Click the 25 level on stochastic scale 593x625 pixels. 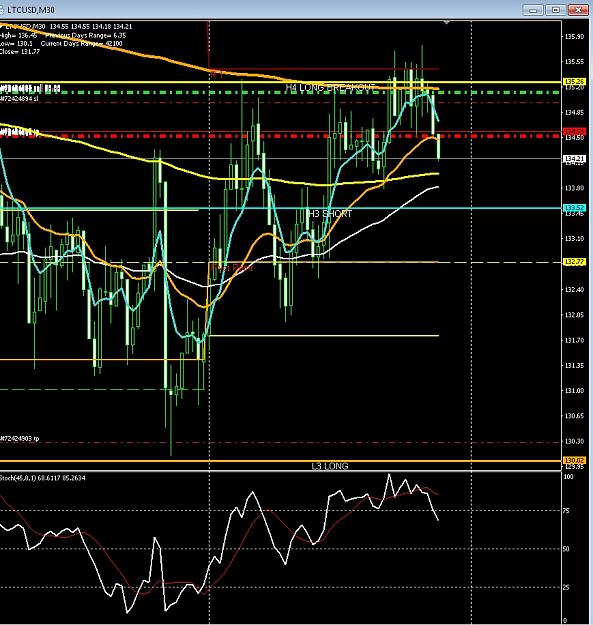pyautogui.click(x=566, y=587)
